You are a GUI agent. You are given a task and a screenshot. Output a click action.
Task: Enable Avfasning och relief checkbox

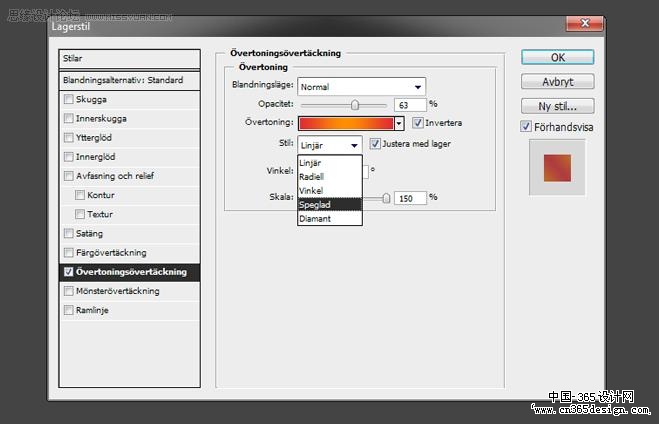[x=69, y=176]
